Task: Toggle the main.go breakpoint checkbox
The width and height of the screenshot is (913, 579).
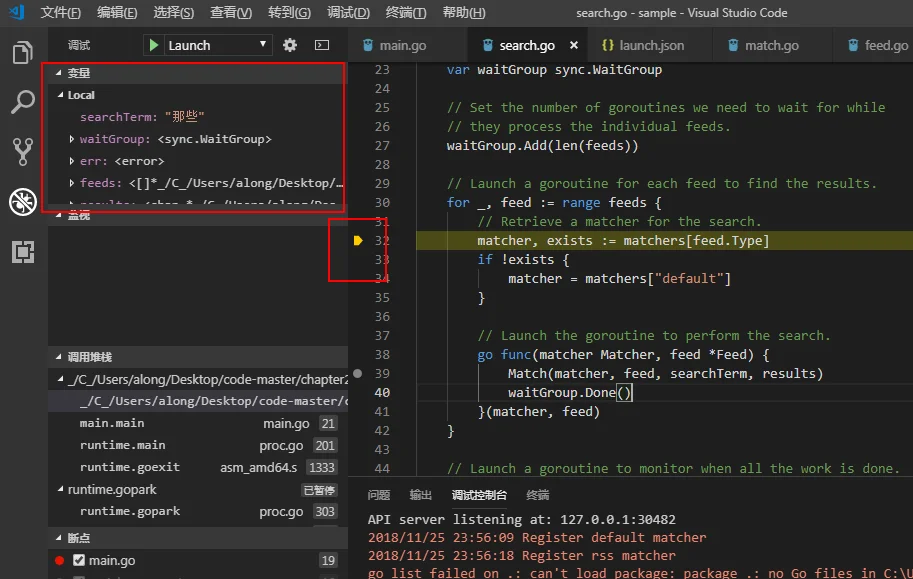Action: pos(79,560)
